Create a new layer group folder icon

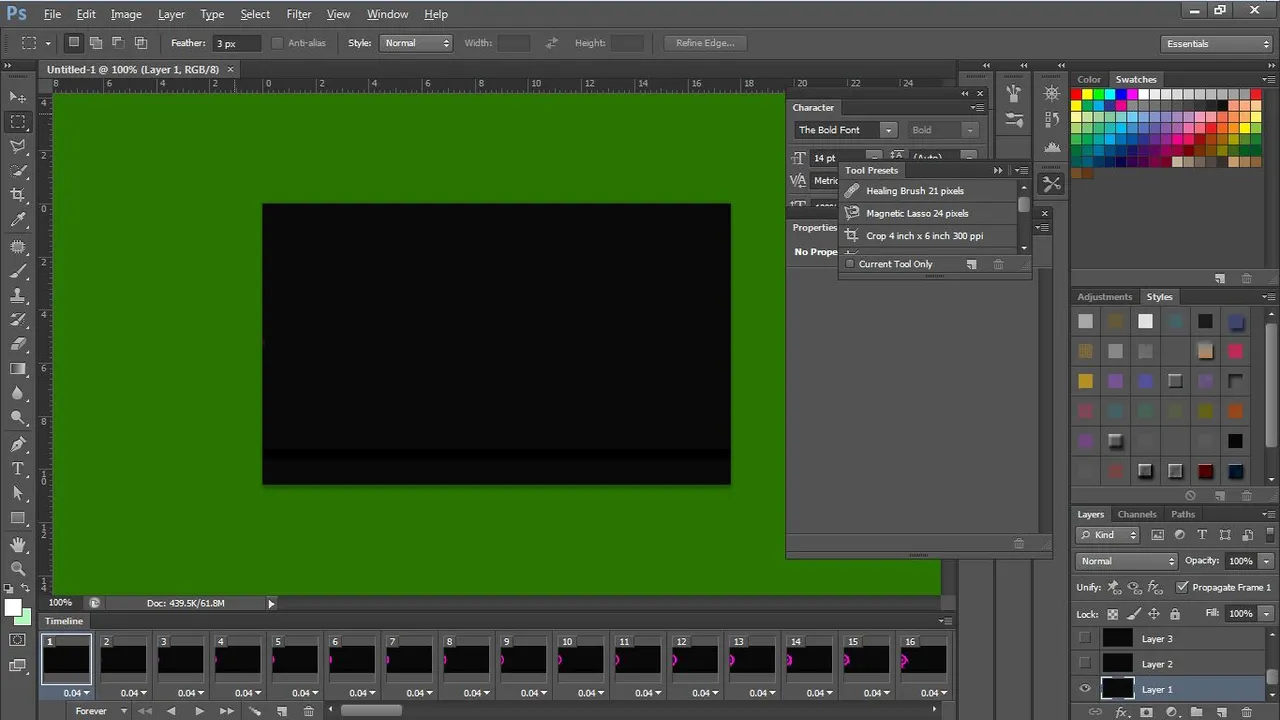1196,712
